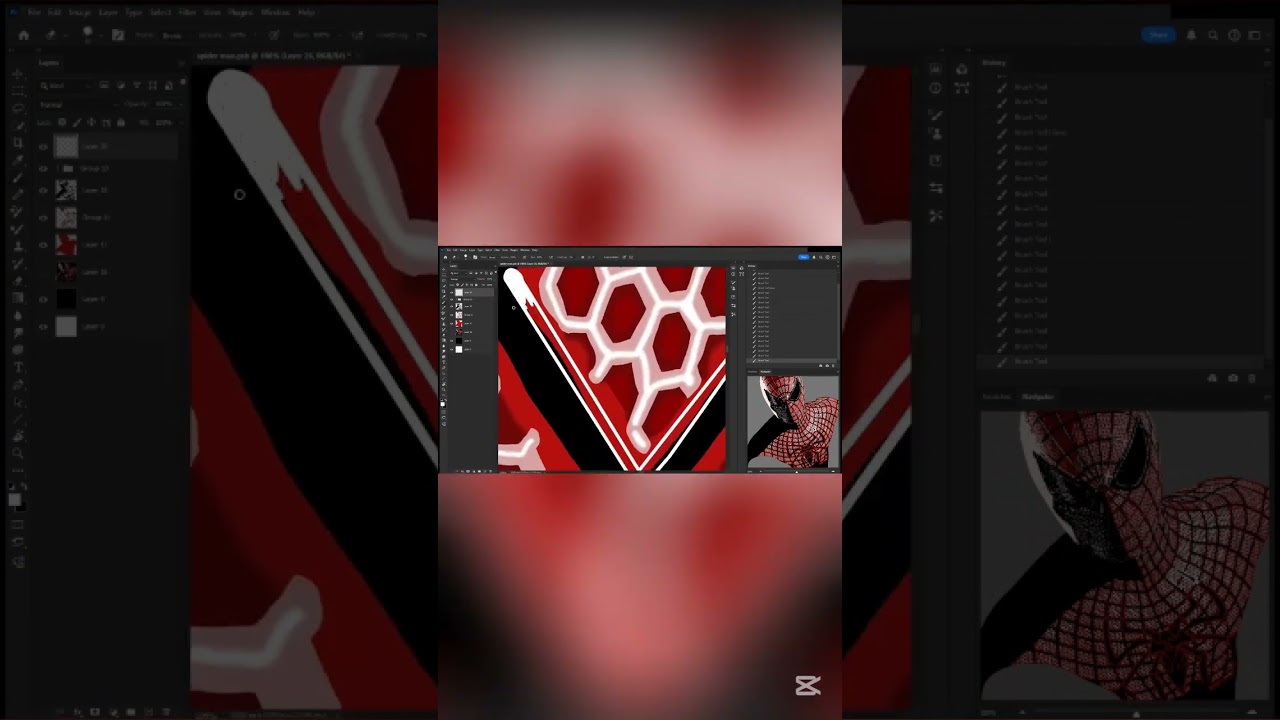Click Home icon in dimmed background options bar

23,35
